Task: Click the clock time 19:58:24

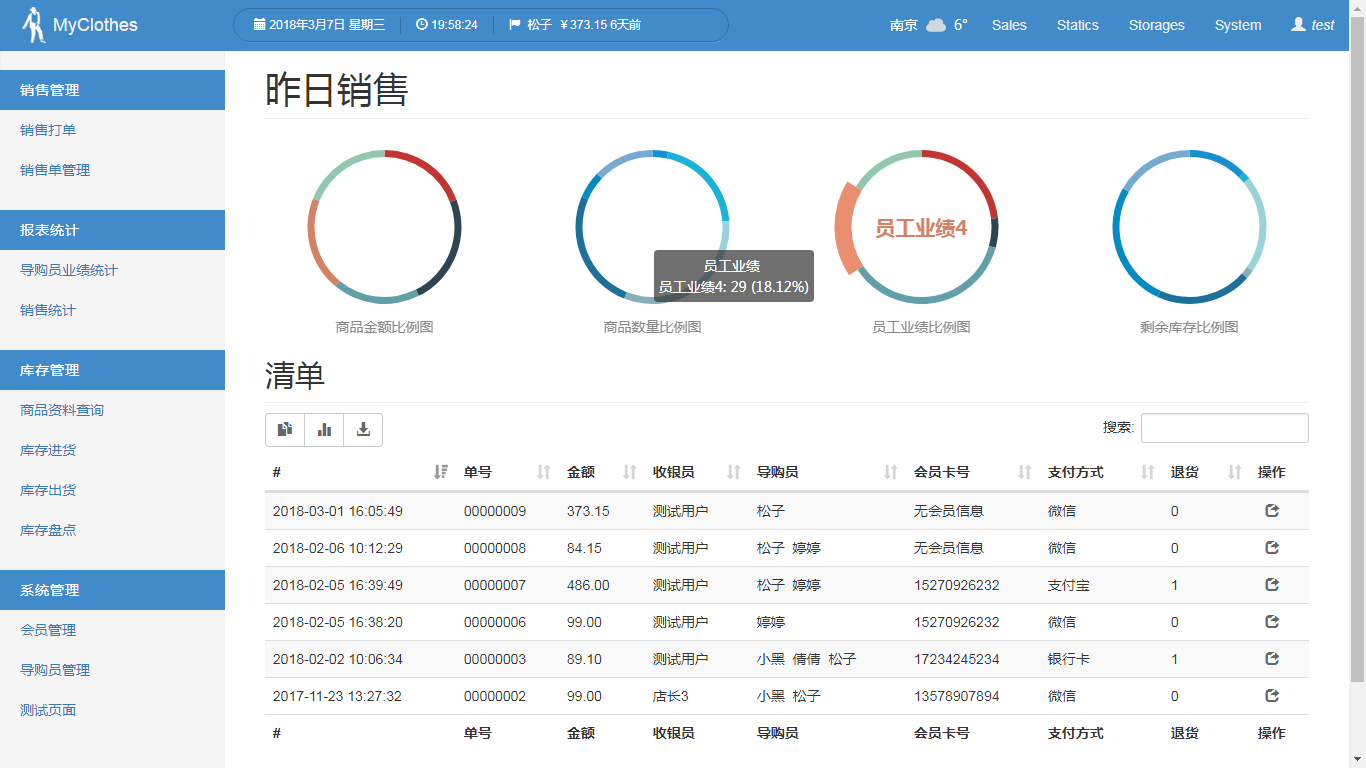Action: [x=447, y=25]
